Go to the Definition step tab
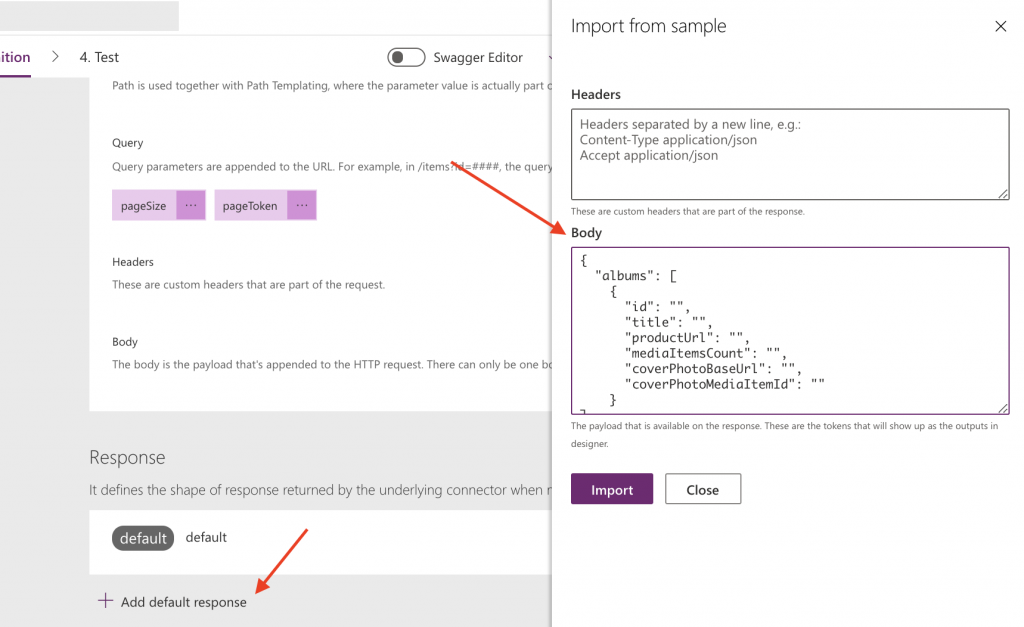The height and width of the screenshot is (627, 1024). pyautogui.click(x=15, y=57)
